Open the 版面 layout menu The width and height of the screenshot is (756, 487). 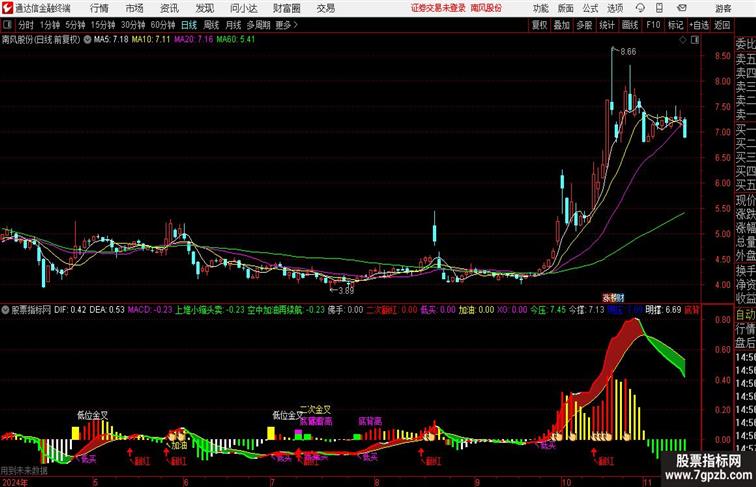click(566, 8)
